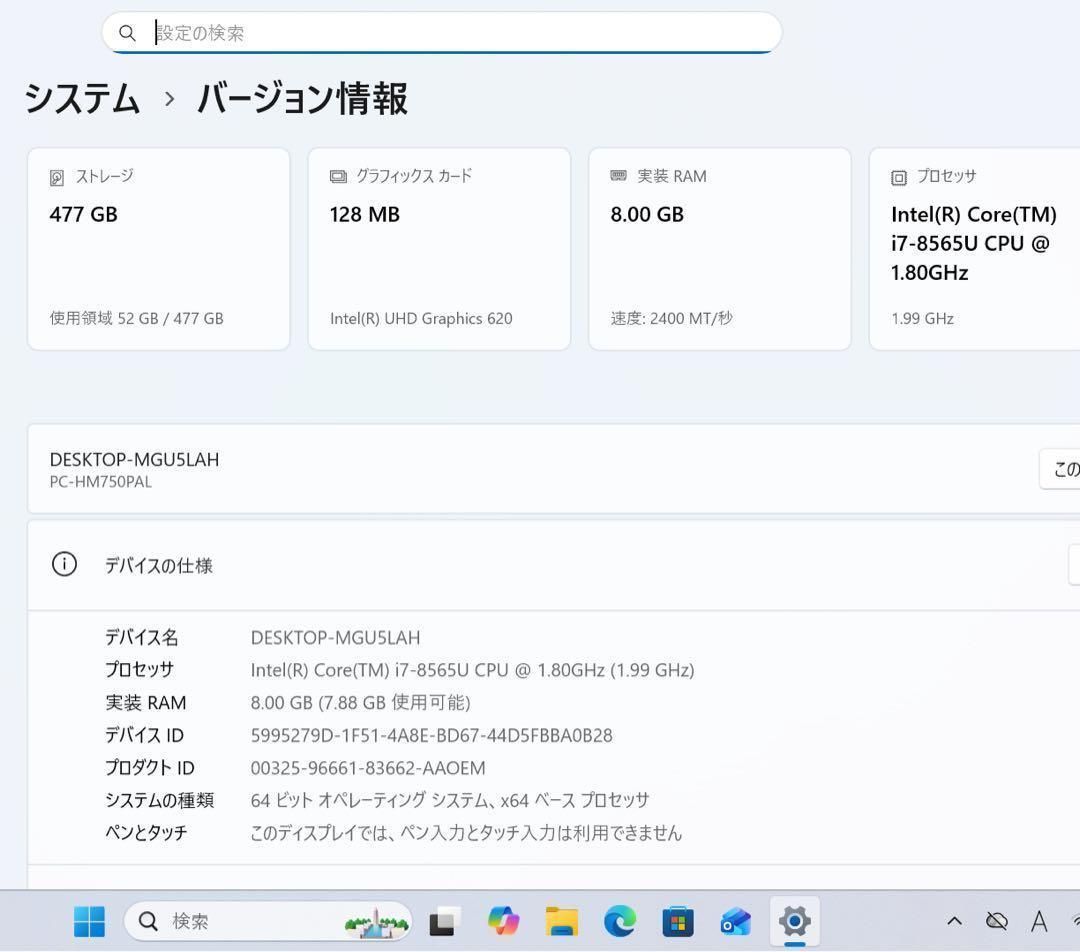Expand hidden system tray icons
Viewport: 1080px width, 952px height.
(x=954, y=921)
